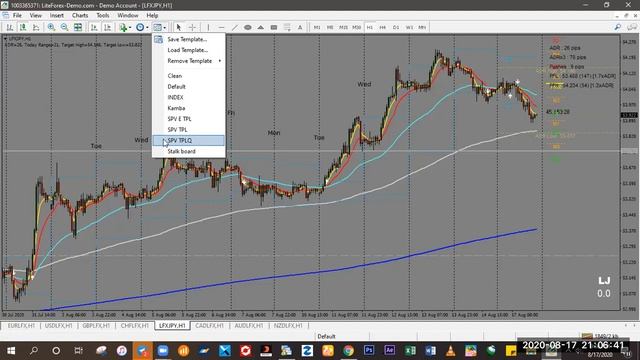Select the line chart type icon
Screen dimensions: 640x360
pos(36,27)
